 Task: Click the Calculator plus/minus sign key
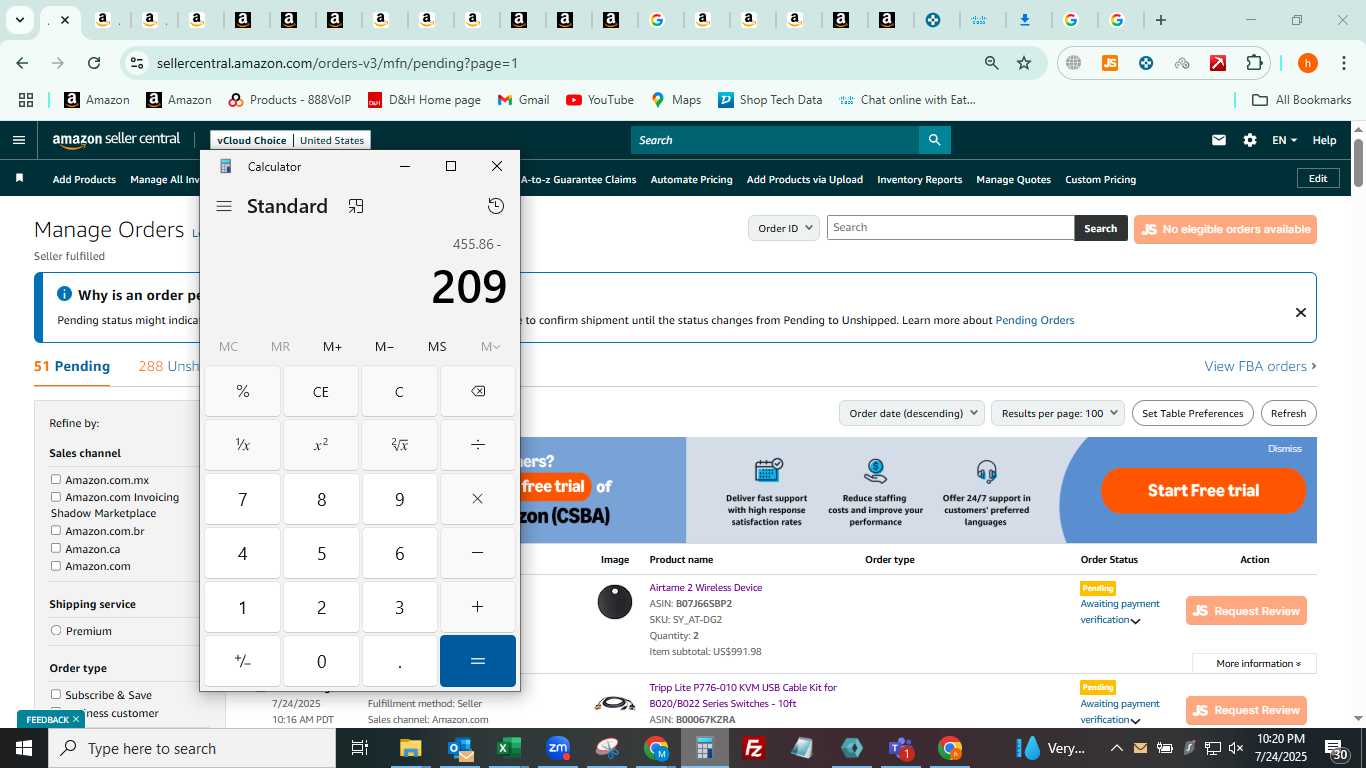coord(242,661)
